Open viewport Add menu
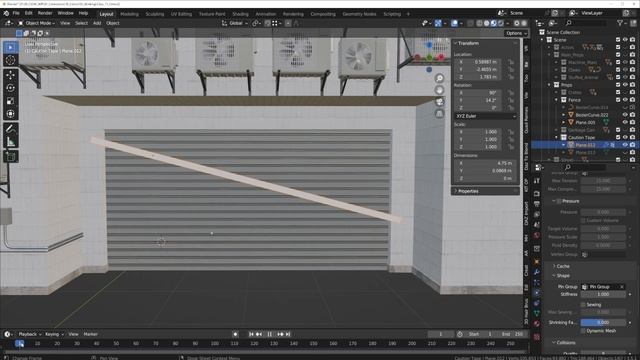 point(97,23)
